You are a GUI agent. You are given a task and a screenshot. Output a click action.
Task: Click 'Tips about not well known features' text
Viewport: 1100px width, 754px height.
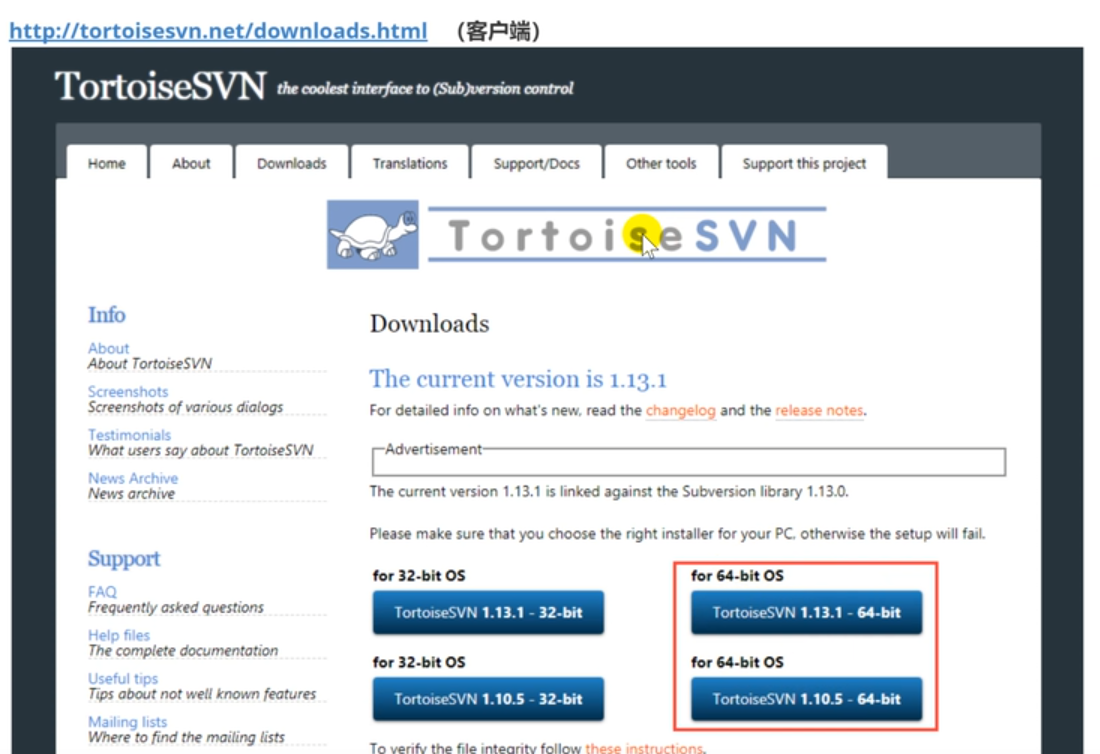click(202, 694)
